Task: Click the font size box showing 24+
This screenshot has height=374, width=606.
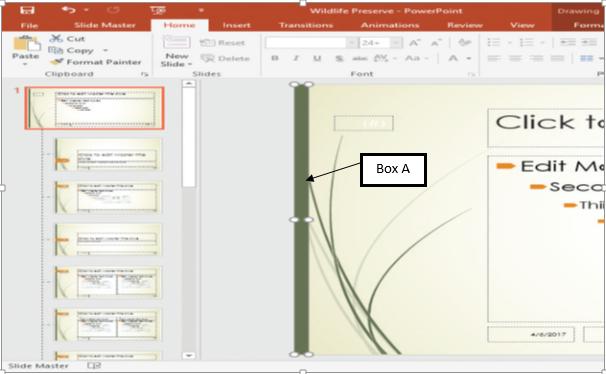Action: point(374,42)
